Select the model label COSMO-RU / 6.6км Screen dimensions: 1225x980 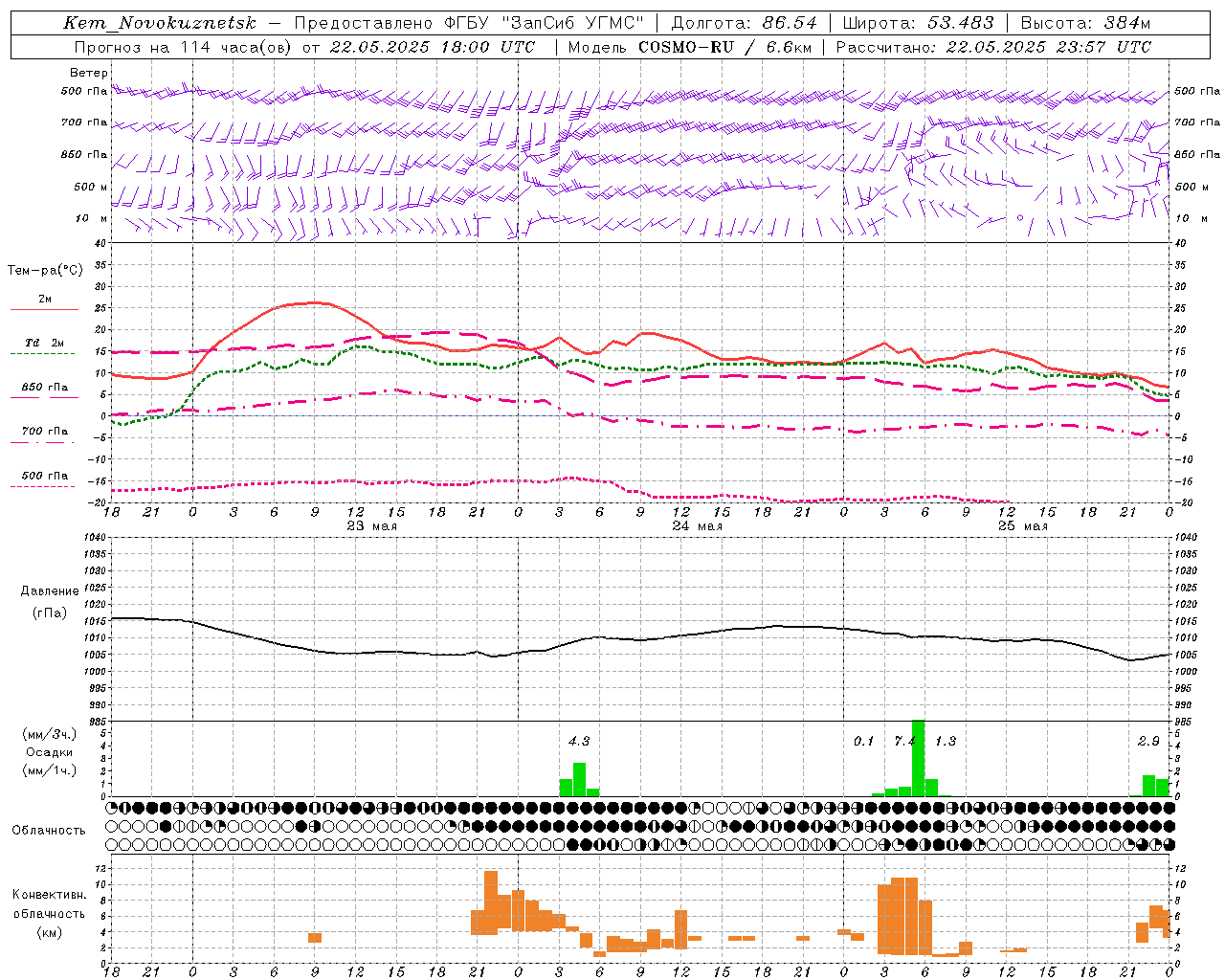[x=724, y=47]
